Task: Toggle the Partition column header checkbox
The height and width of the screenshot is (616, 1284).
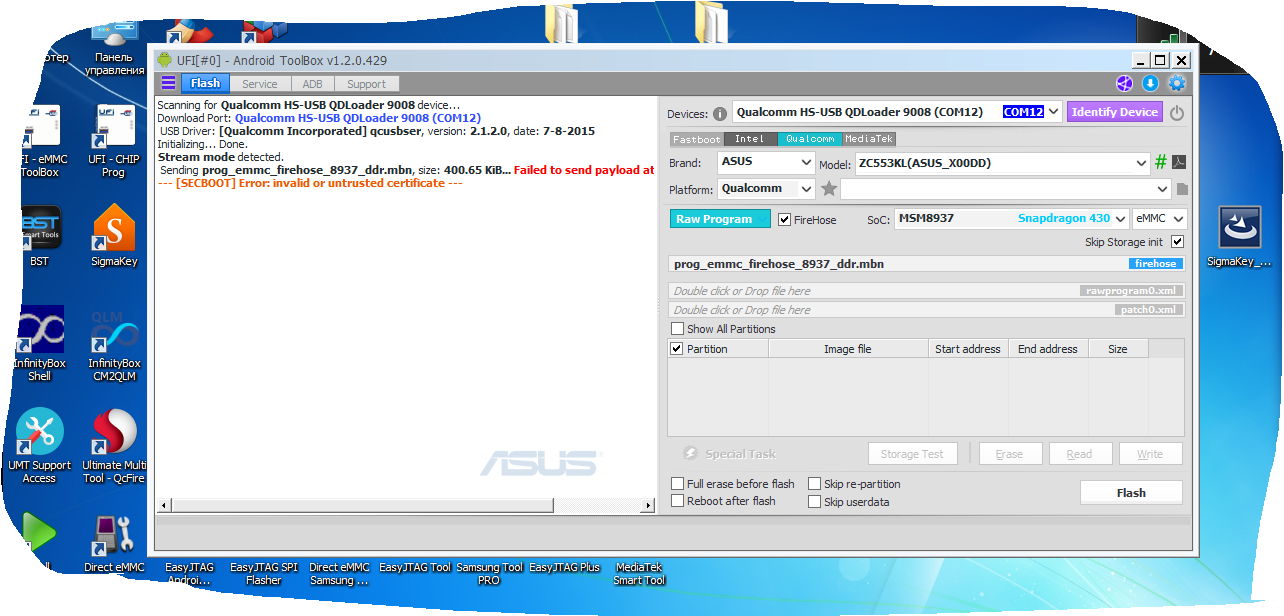Action: pyautogui.click(x=677, y=349)
